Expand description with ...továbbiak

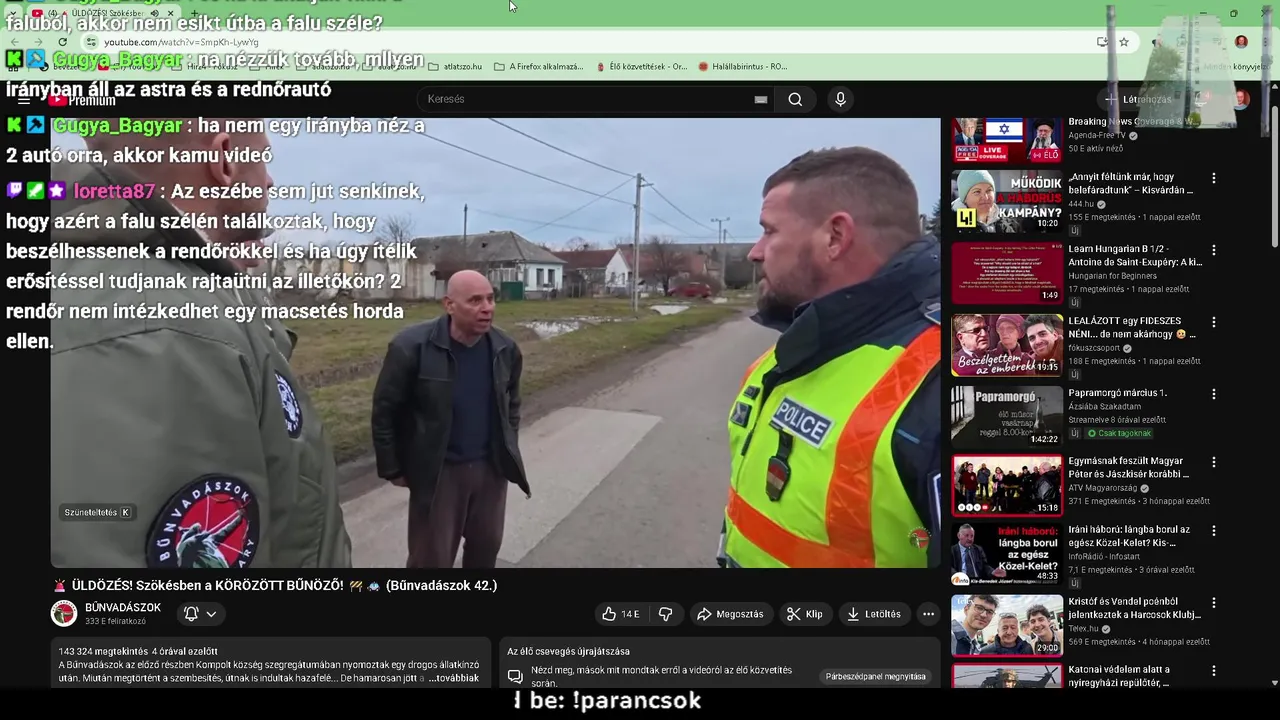tap(453, 678)
